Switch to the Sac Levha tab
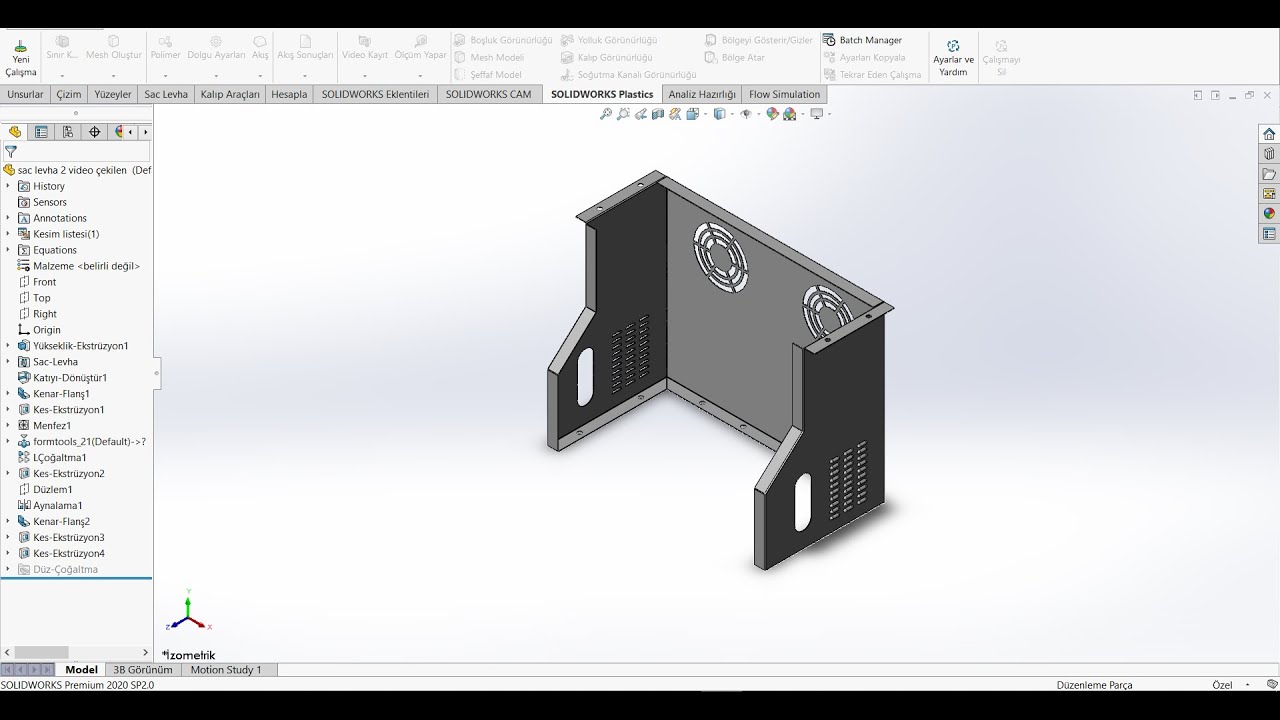This screenshot has width=1280, height=720. coord(166,95)
